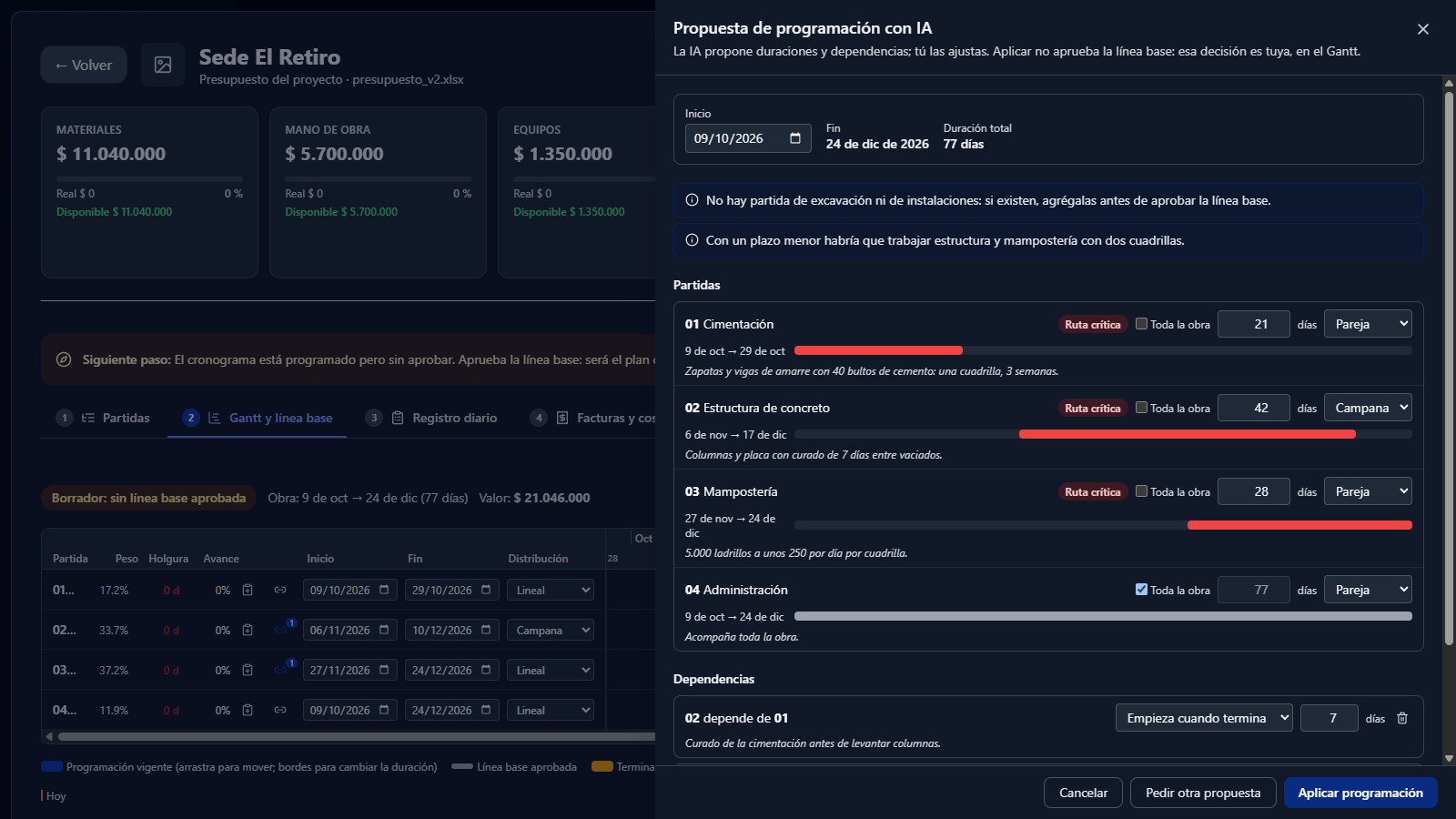Switch to the Gantt y línea base tab

point(257,418)
